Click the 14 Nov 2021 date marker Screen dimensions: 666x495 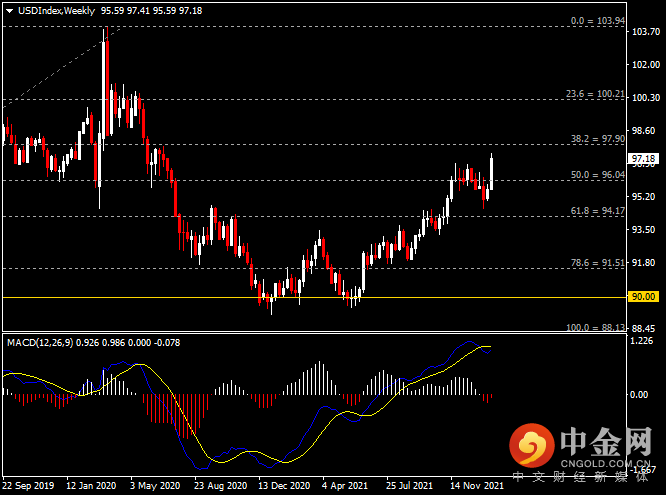point(477,486)
